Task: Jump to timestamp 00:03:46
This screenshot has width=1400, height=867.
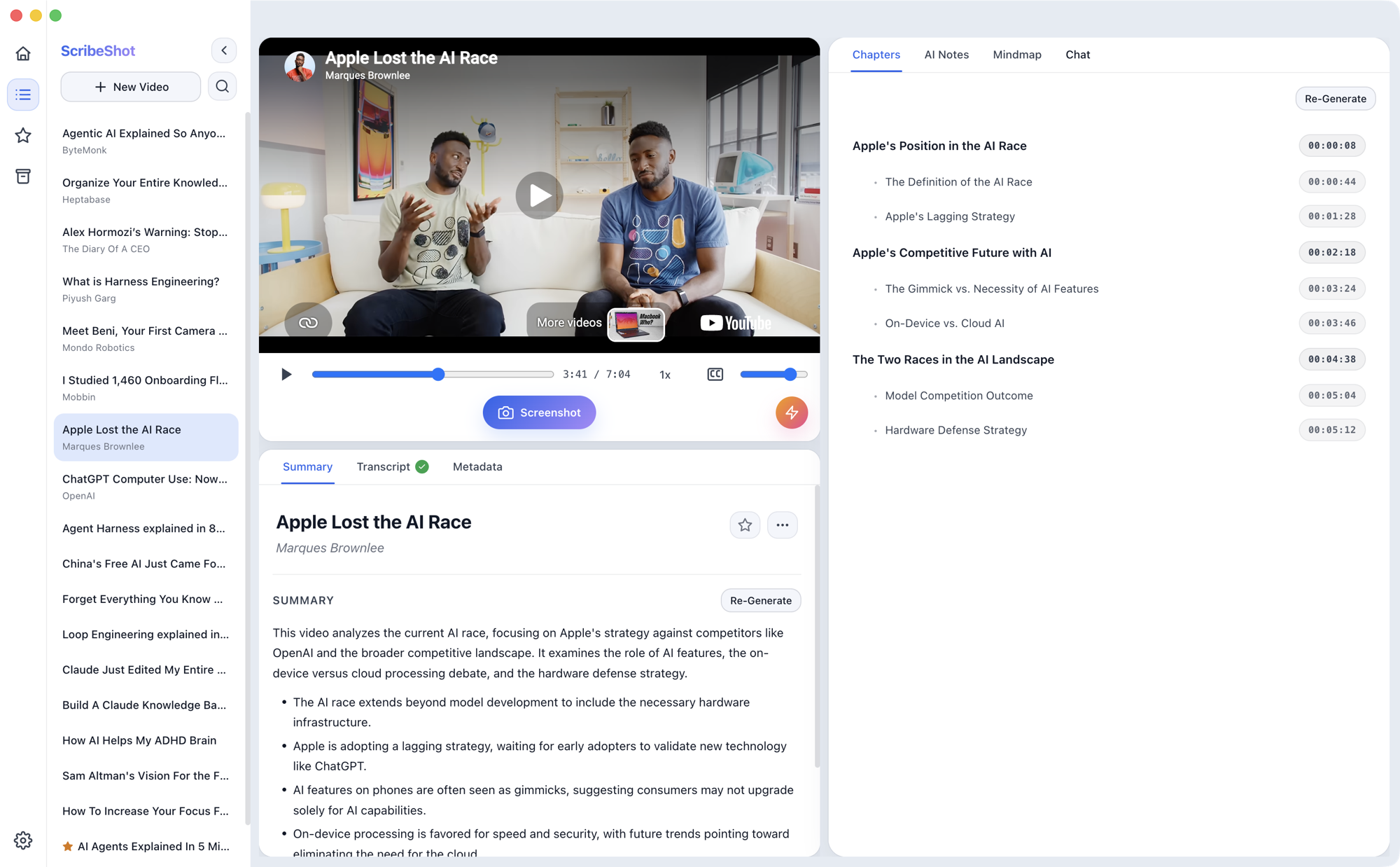Action: coord(1332,324)
